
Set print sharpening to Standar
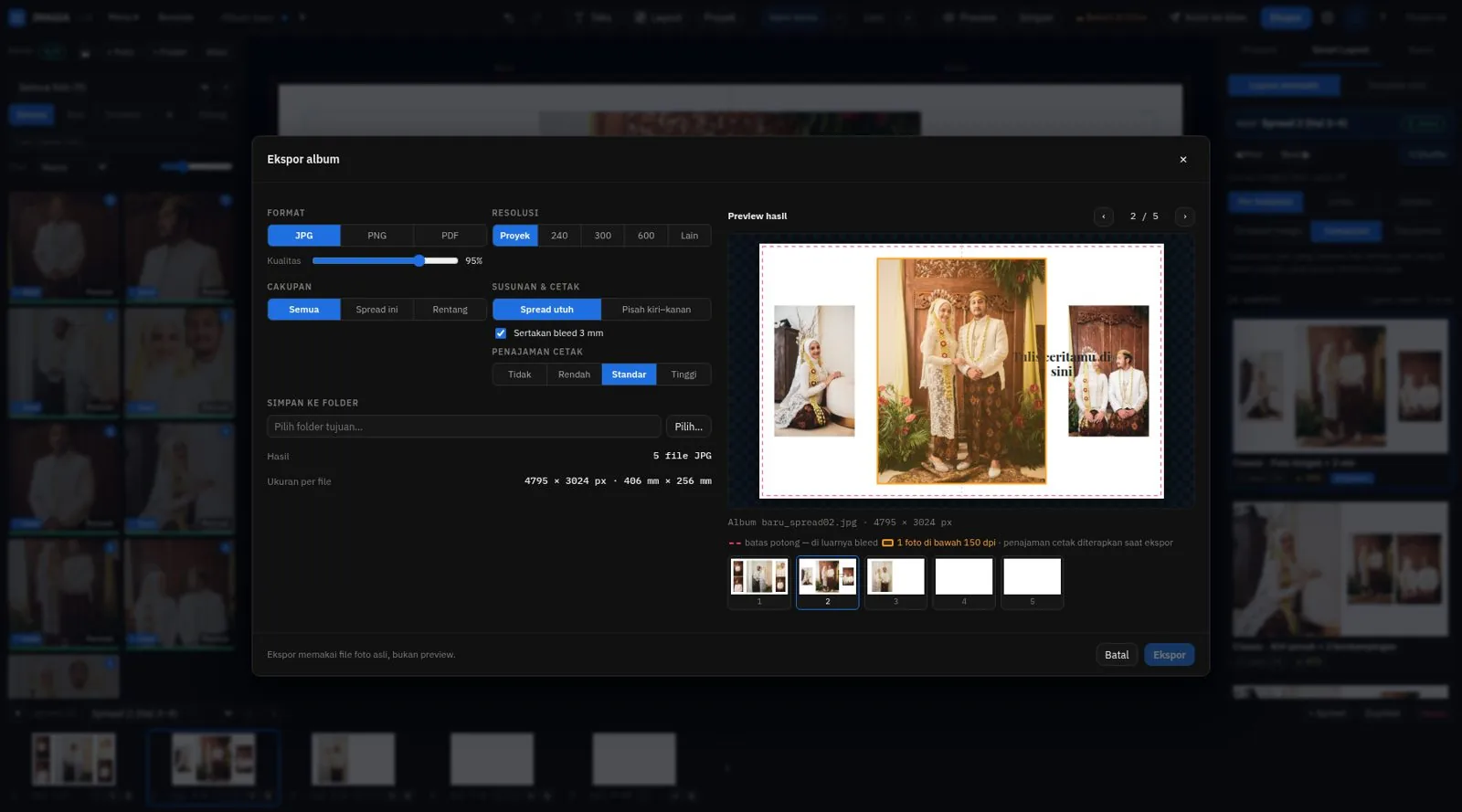coord(629,374)
